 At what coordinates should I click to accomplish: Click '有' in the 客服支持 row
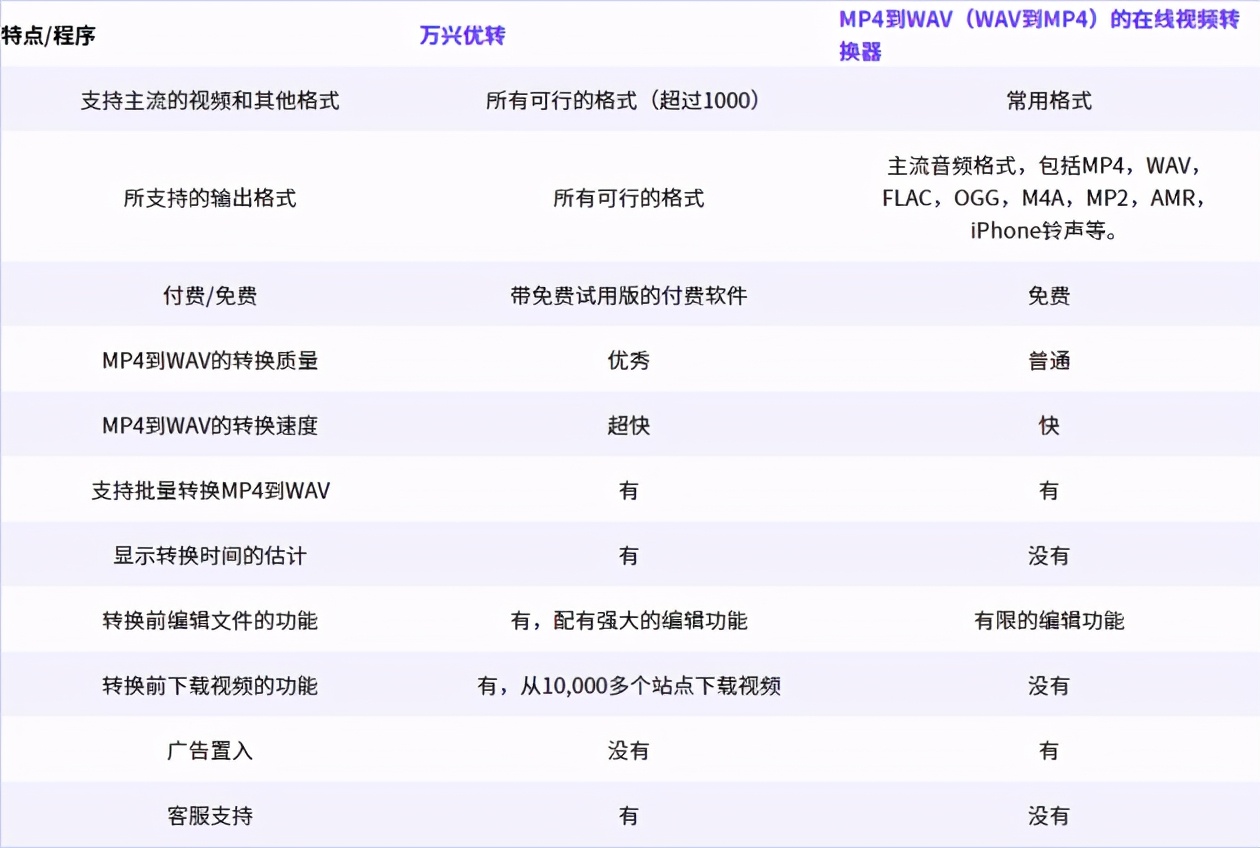coord(629,816)
